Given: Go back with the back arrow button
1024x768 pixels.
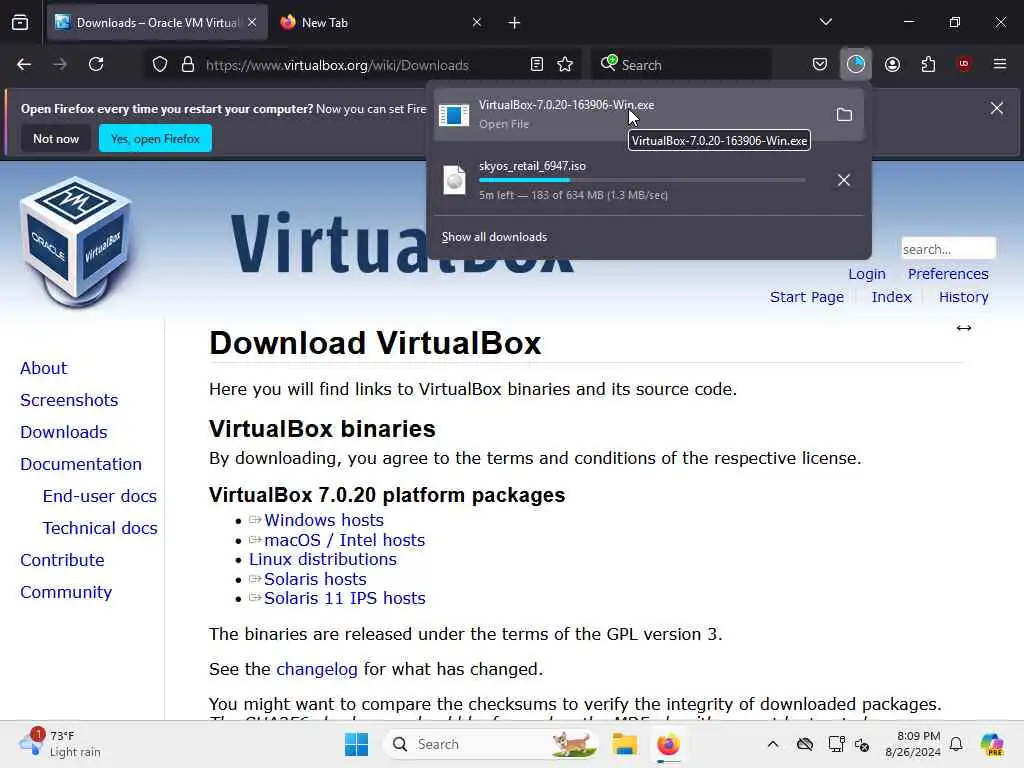Looking at the screenshot, I should [x=24, y=64].
